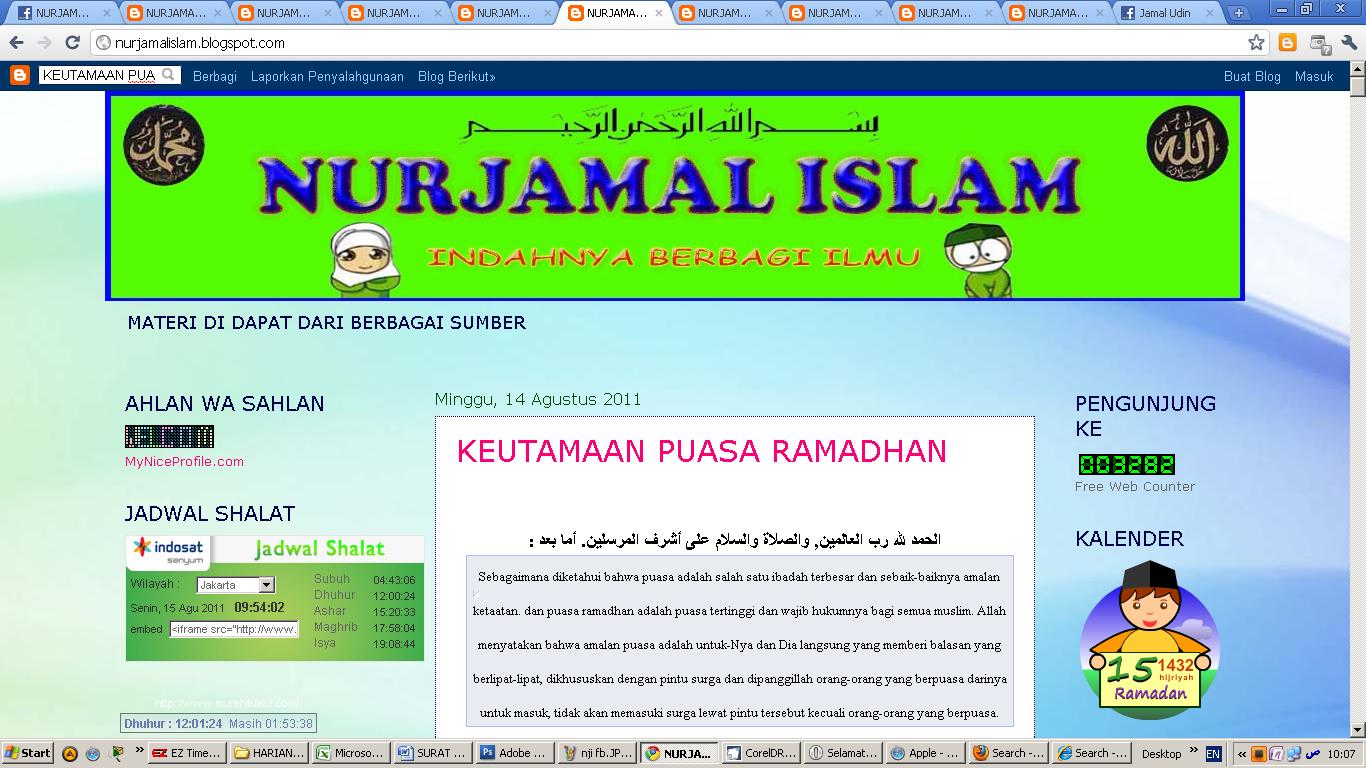Toggle the hidden icons tray expander on taskbar
This screenshot has width=1366, height=768.
tap(1240, 753)
